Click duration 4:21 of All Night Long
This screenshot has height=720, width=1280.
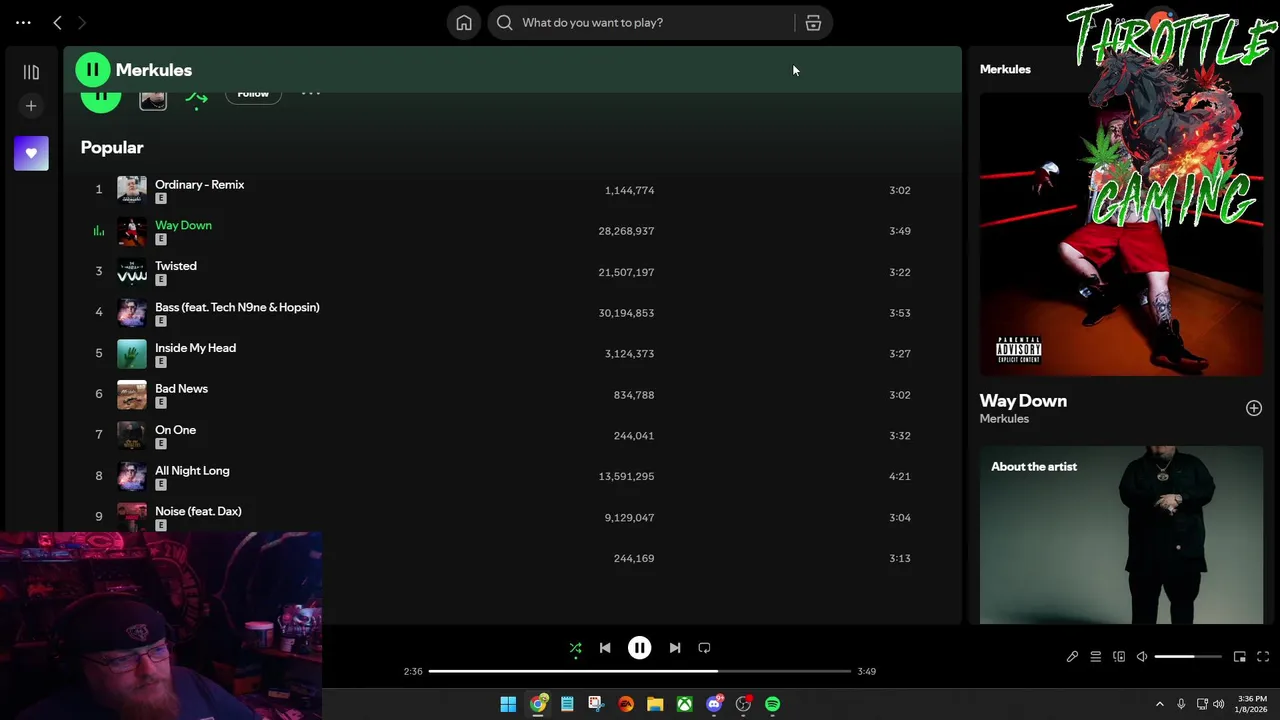pyautogui.click(x=900, y=477)
